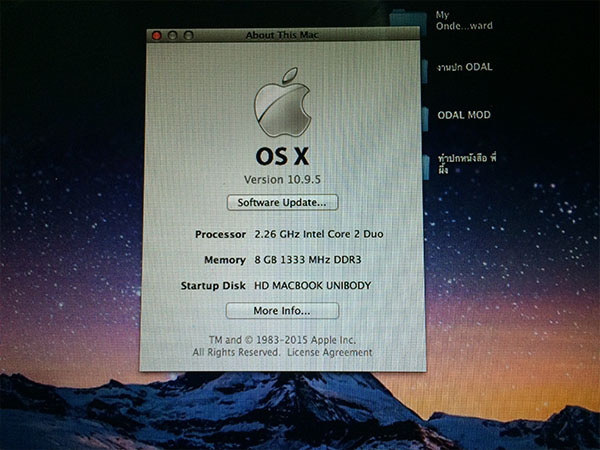Click the Processor label

(x=220, y=234)
